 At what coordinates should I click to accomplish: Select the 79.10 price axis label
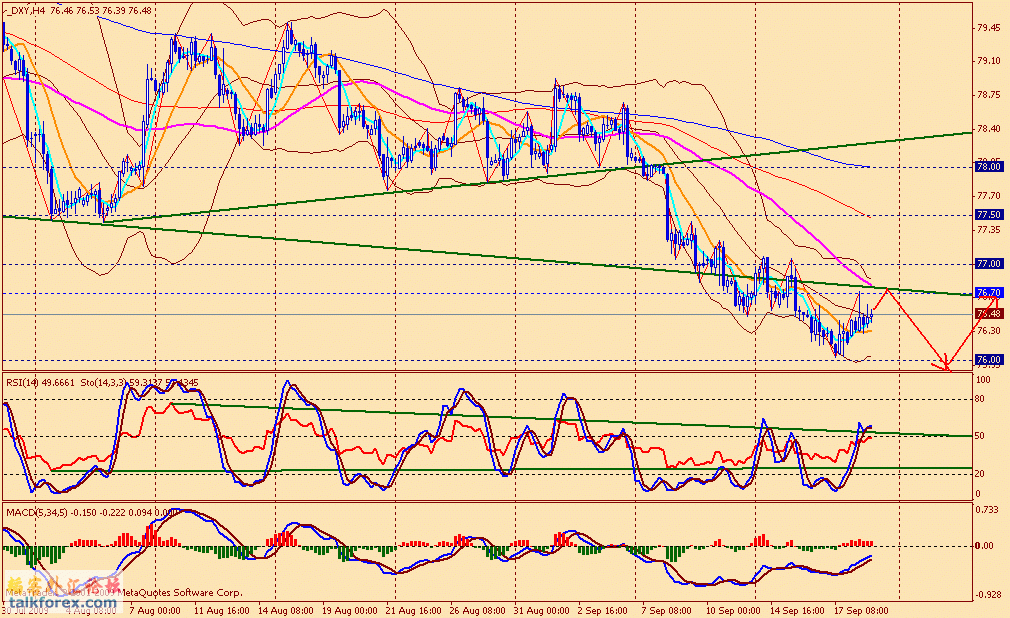pyautogui.click(x=989, y=61)
